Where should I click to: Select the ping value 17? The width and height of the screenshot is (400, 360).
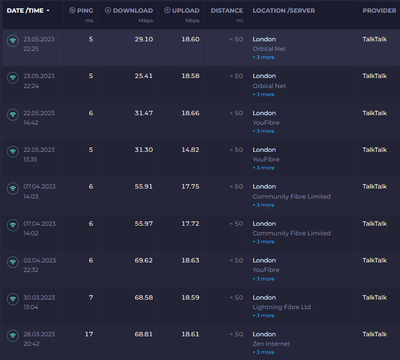point(89,334)
